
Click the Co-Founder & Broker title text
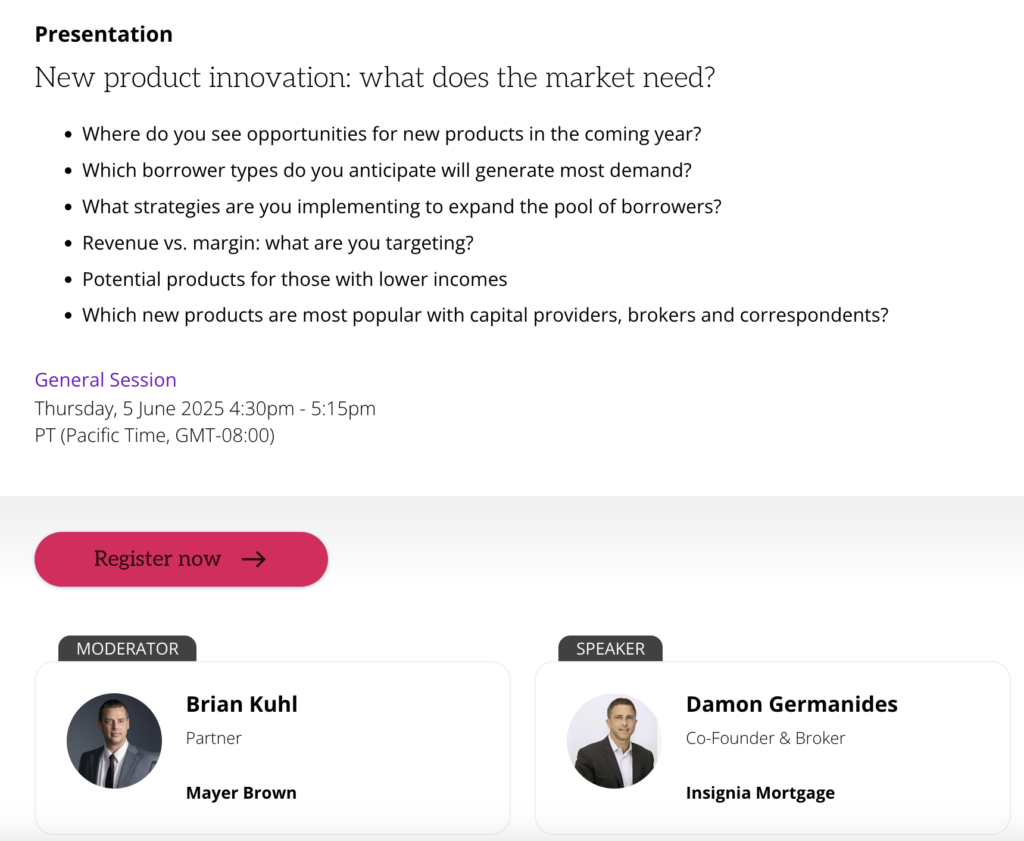(x=765, y=738)
